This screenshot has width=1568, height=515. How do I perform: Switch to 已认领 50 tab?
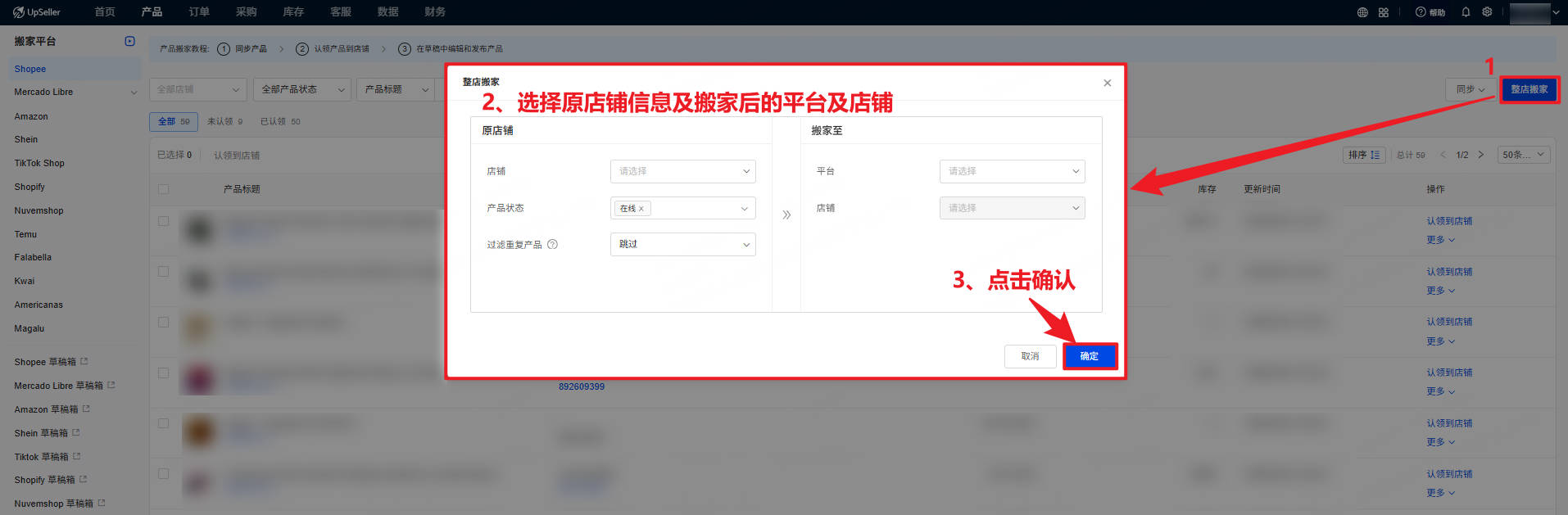(280, 122)
